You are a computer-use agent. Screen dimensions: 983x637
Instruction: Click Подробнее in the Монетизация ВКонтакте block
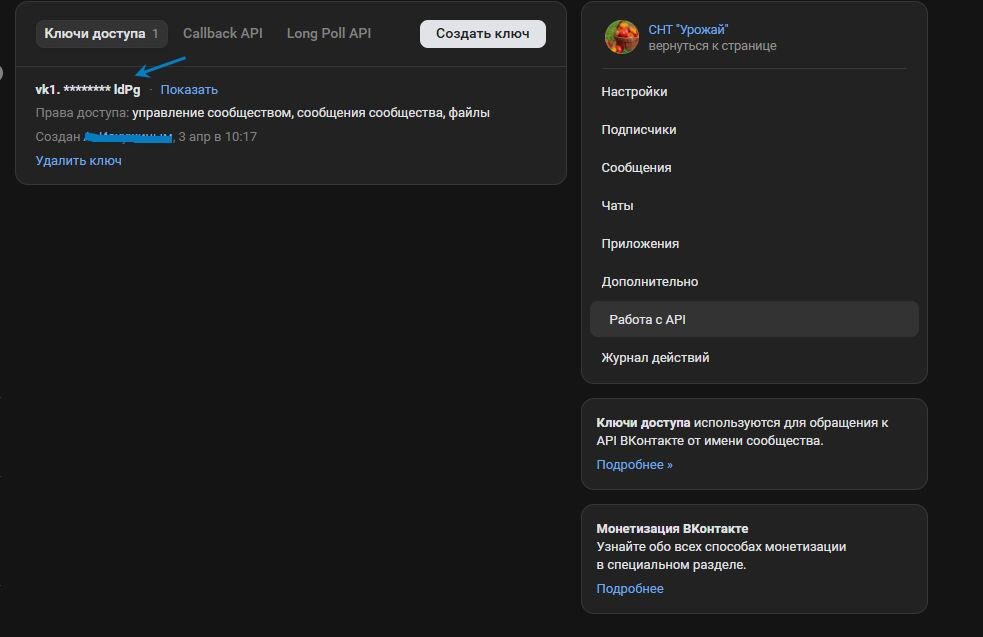[x=629, y=588]
